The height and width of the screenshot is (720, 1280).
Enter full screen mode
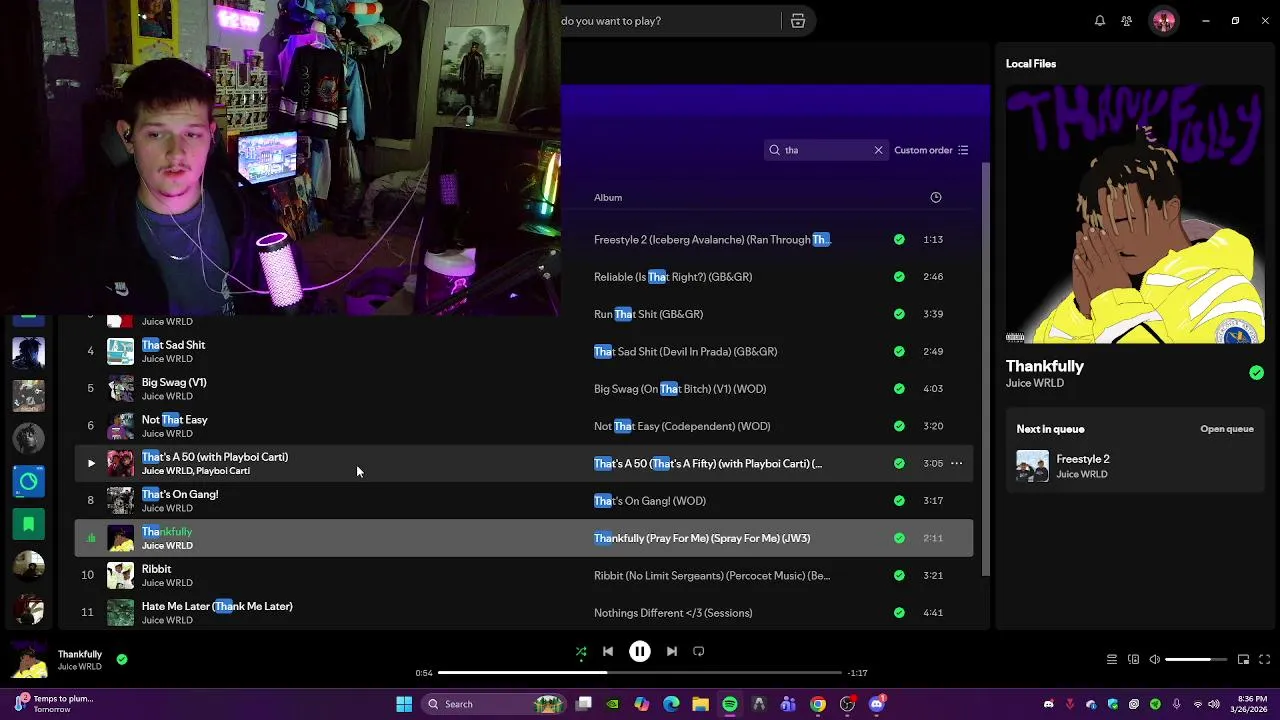point(1264,660)
